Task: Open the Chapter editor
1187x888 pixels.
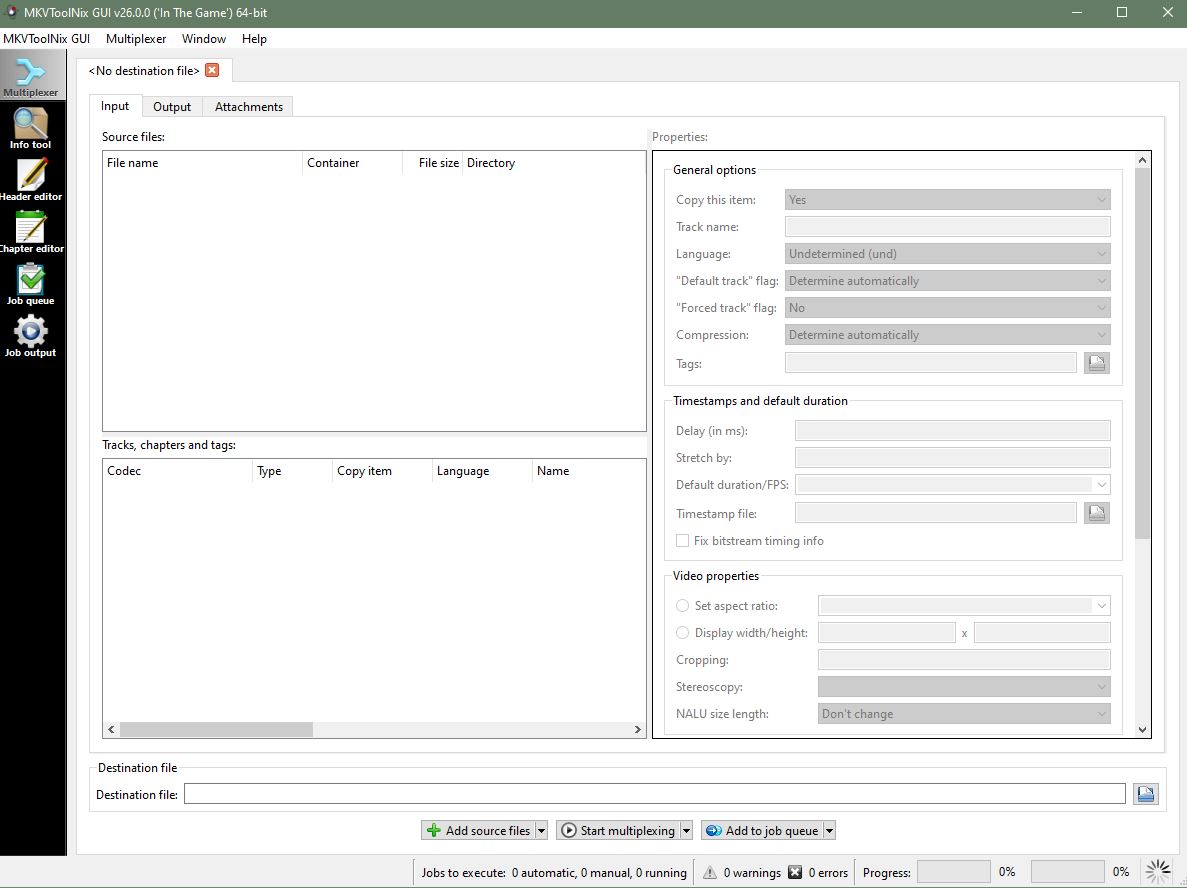Action: 31,232
